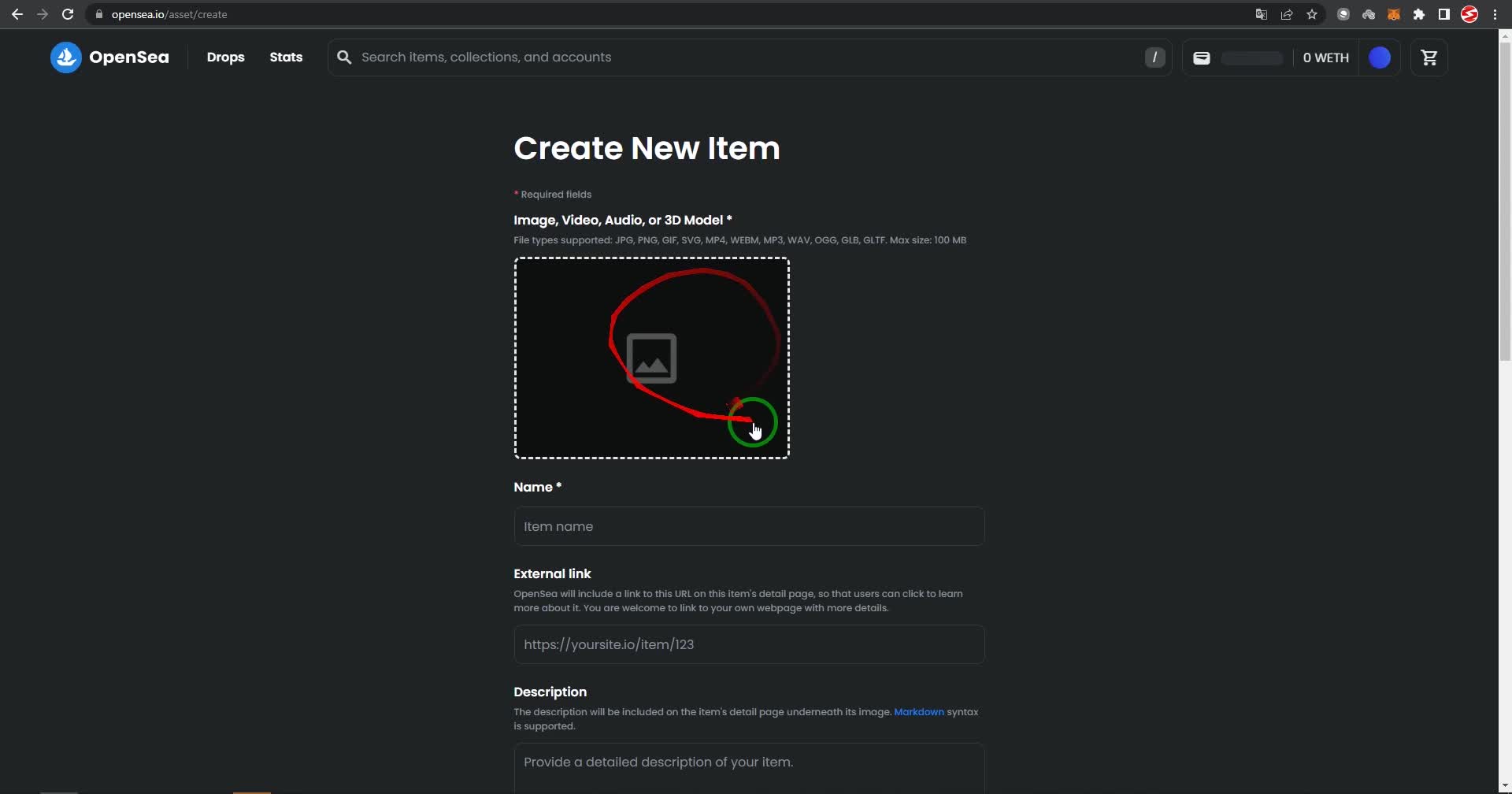Open the Markdown syntax link

coord(918,712)
